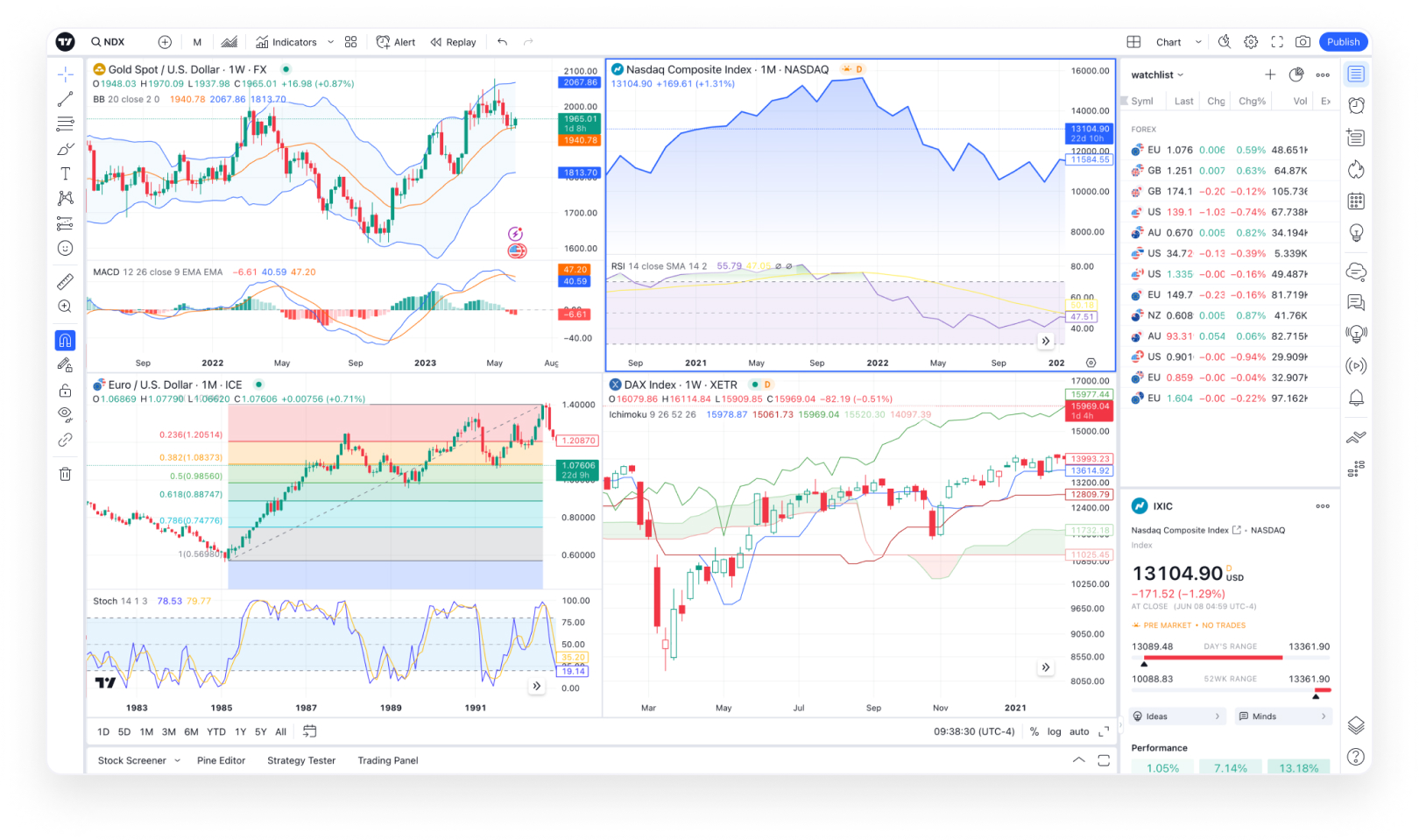Toggle the Magnet snapping mode

click(x=64, y=341)
